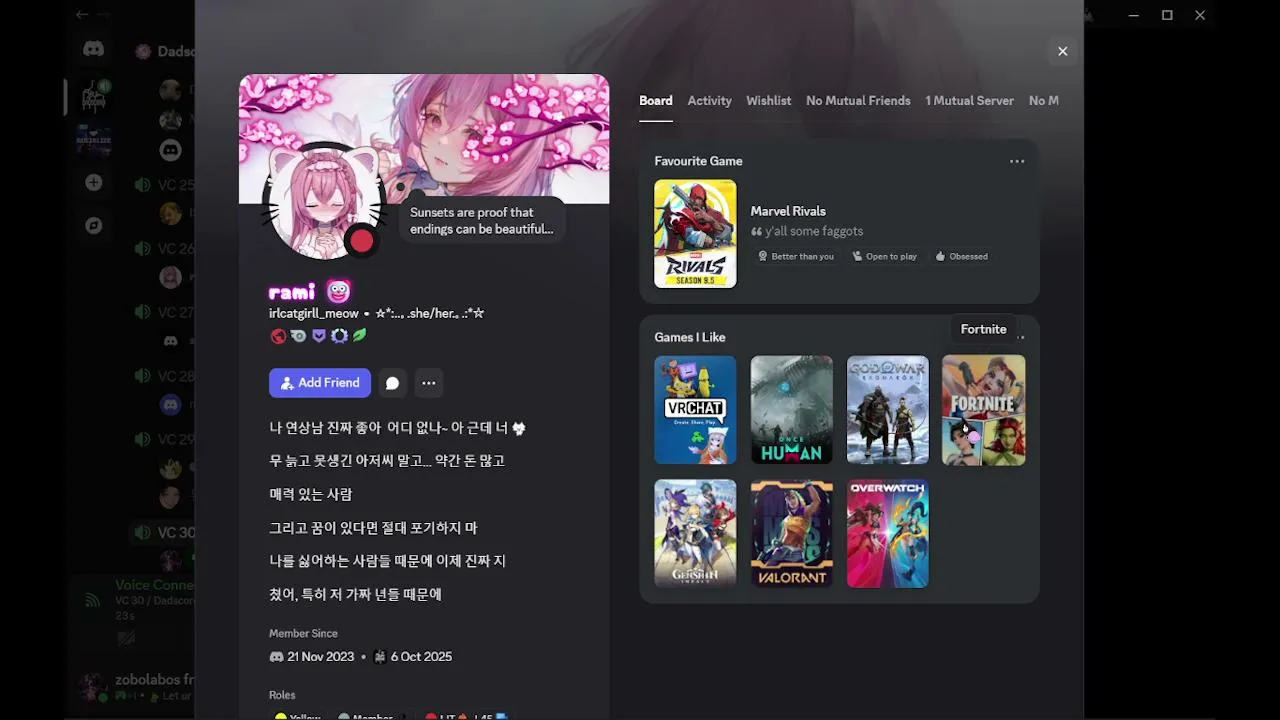The image size is (1280, 720).
Task: Open Favourite Game card options menu
Action: pyautogui.click(x=1017, y=161)
